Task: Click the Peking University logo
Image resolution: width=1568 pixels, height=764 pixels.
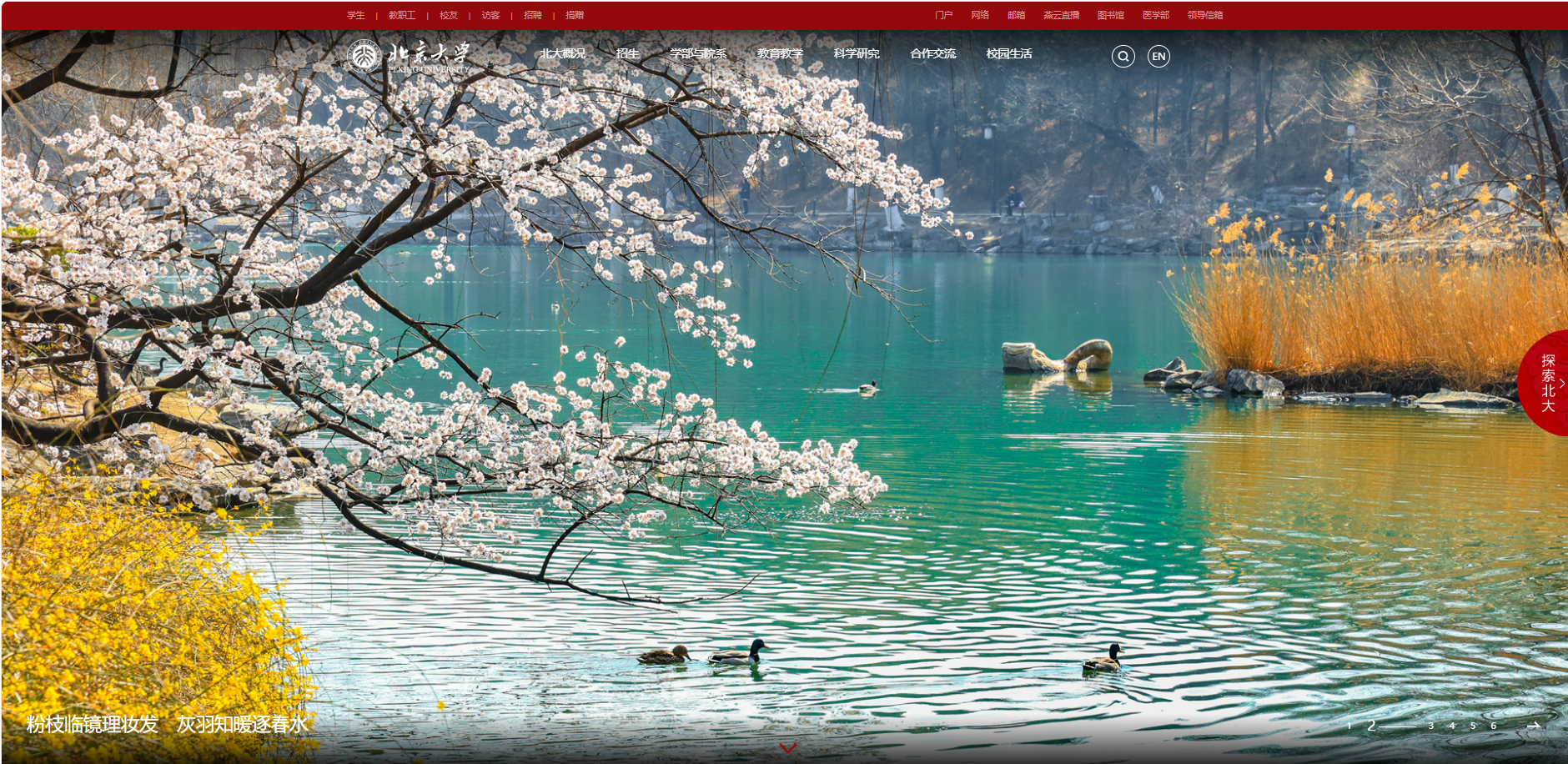Action: coord(409,57)
